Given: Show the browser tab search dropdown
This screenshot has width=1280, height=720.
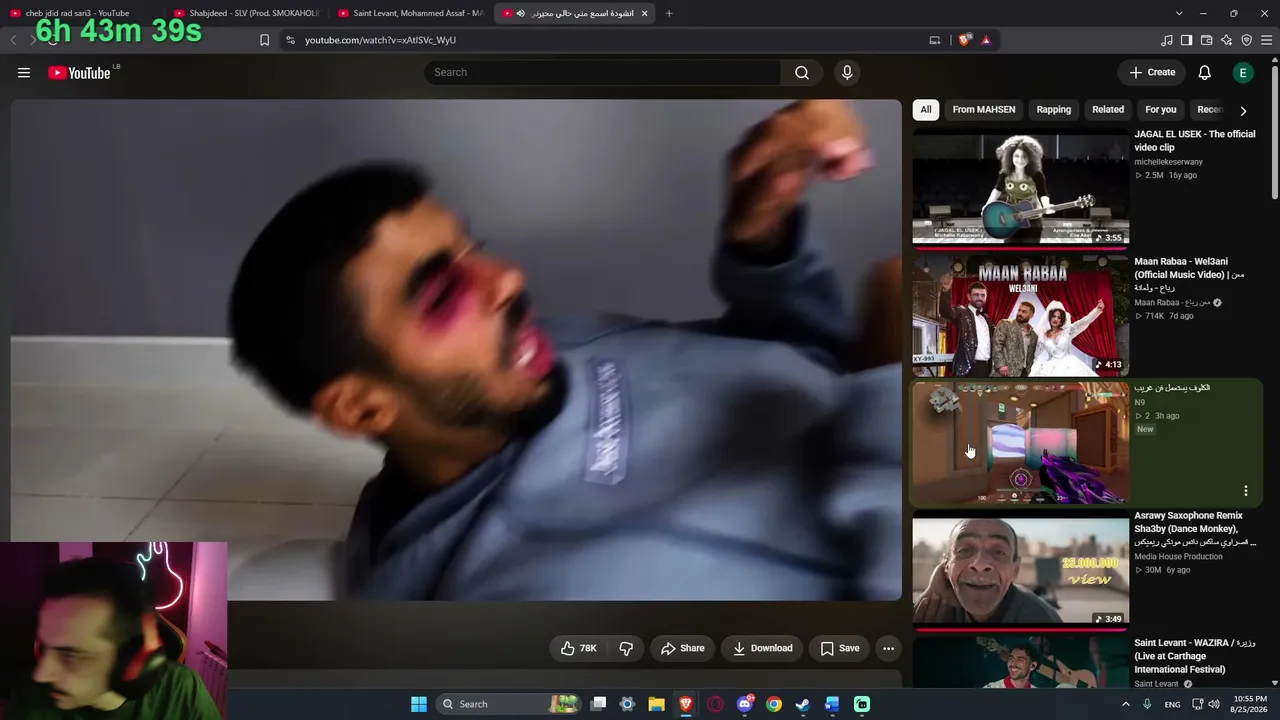Looking at the screenshot, I should point(1179,13).
